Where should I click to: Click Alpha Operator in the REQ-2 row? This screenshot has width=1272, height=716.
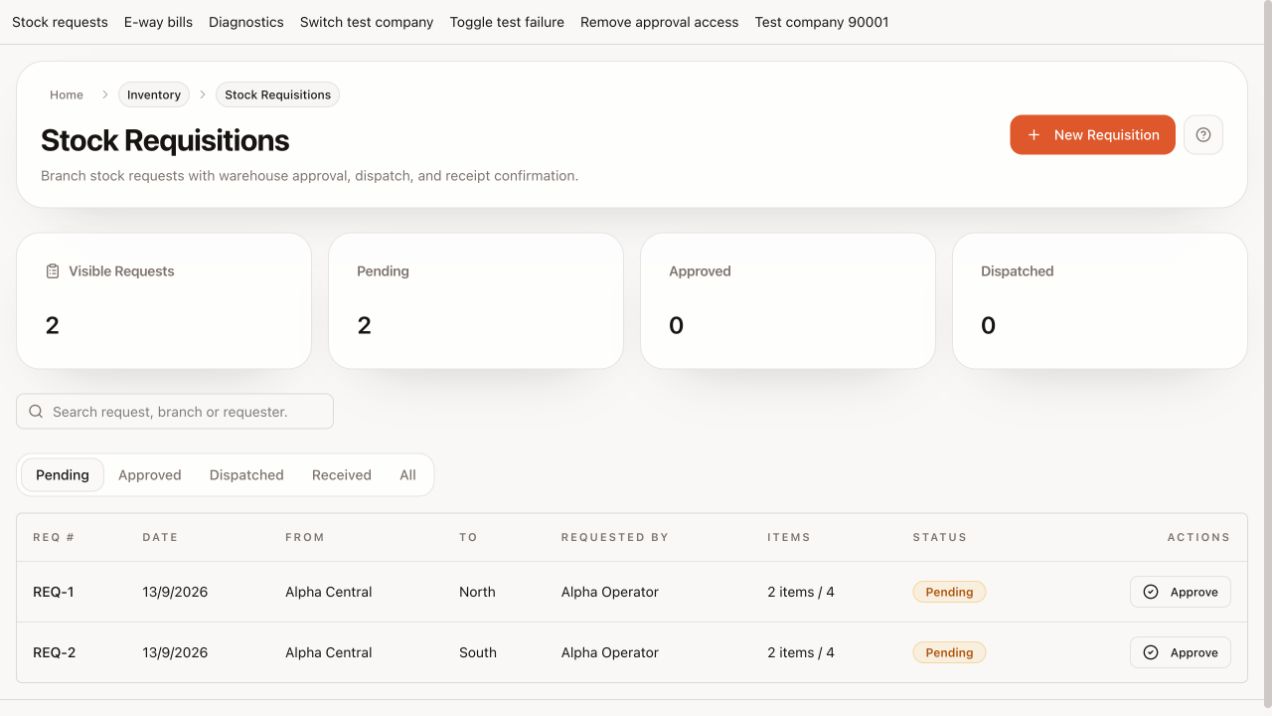pyautogui.click(x=610, y=652)
